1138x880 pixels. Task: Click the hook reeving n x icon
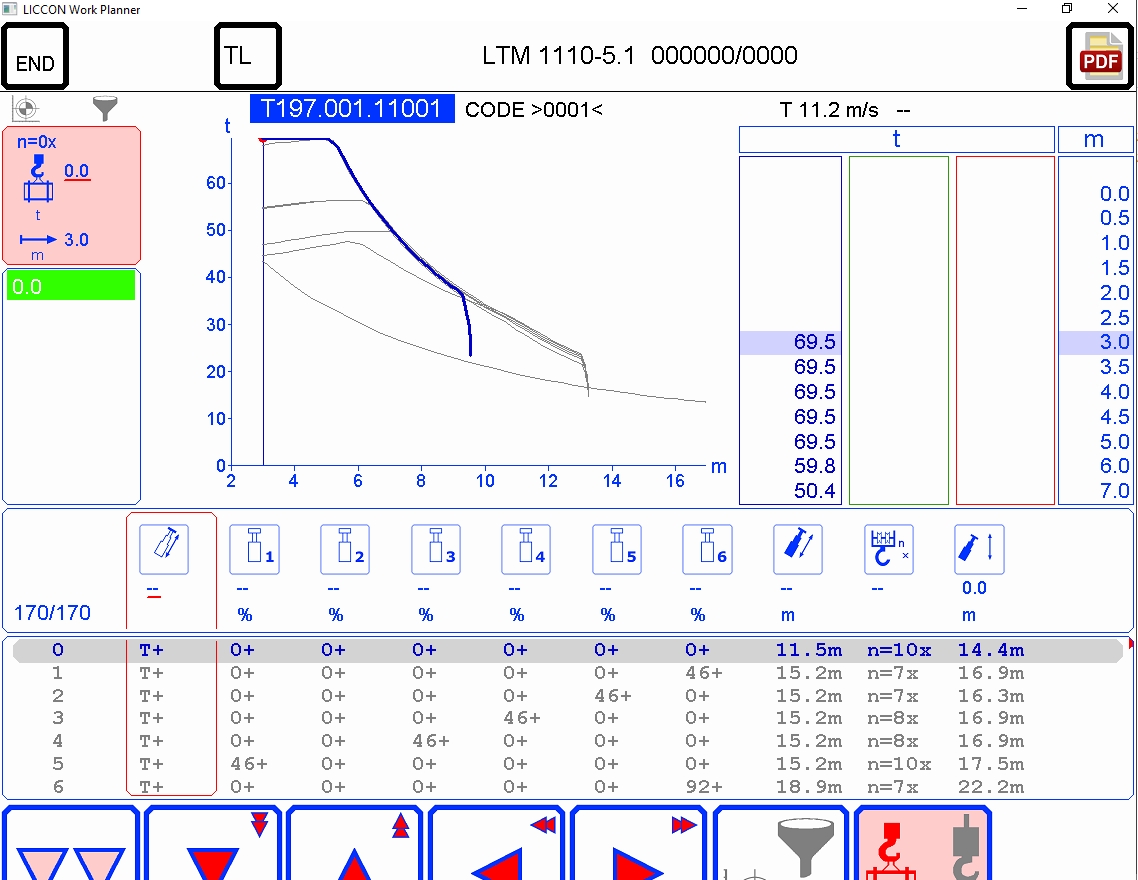888,550
